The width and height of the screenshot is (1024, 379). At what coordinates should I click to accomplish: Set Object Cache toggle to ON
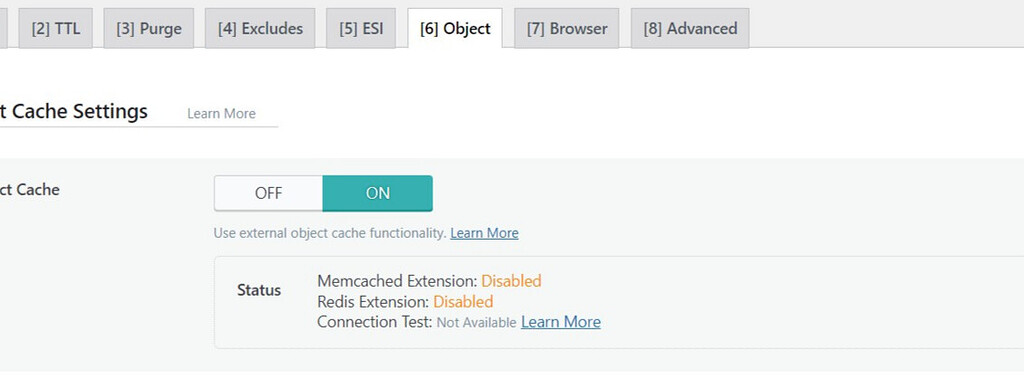(377, 193)
